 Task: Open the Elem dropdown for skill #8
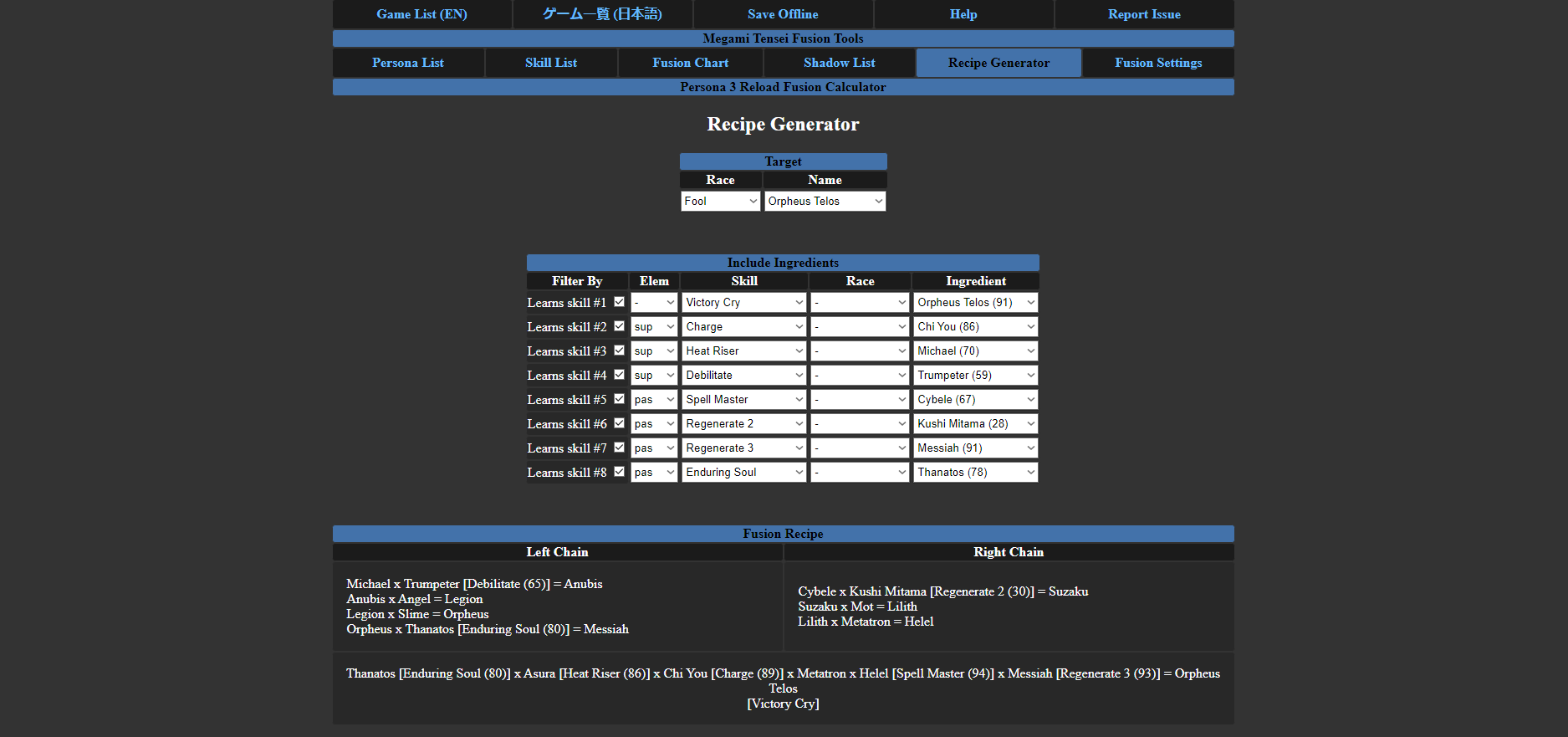[x=654, y=473]
